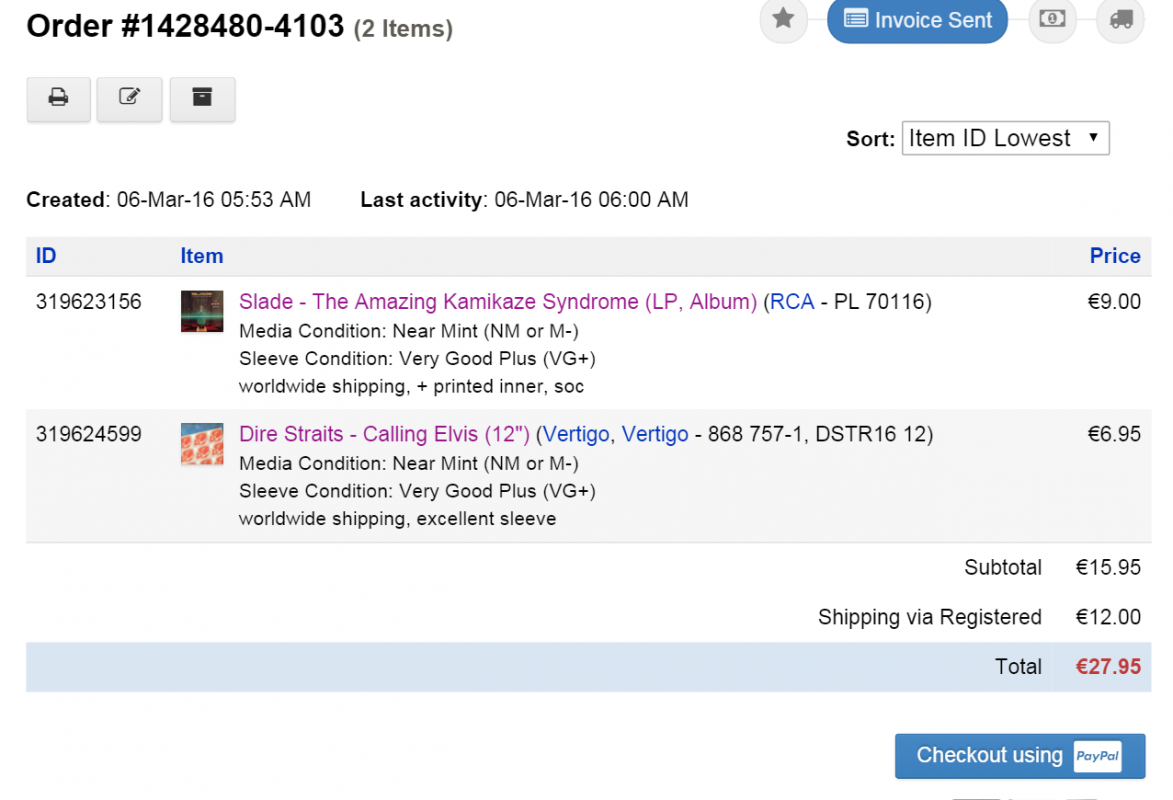
Task: Open Slade album cover thumbnail
Action: point(202,311)
